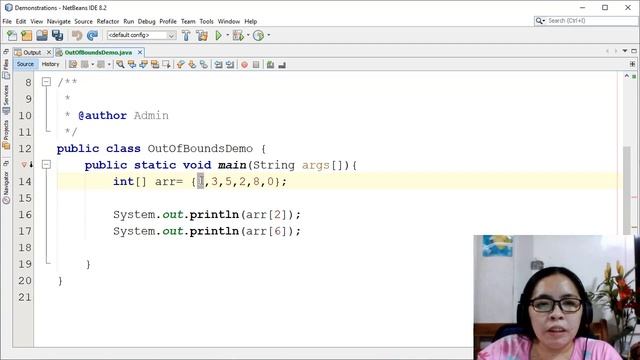Screen dimensions: 640x360
Task: Open the File menu
Action: click(7, 21)
